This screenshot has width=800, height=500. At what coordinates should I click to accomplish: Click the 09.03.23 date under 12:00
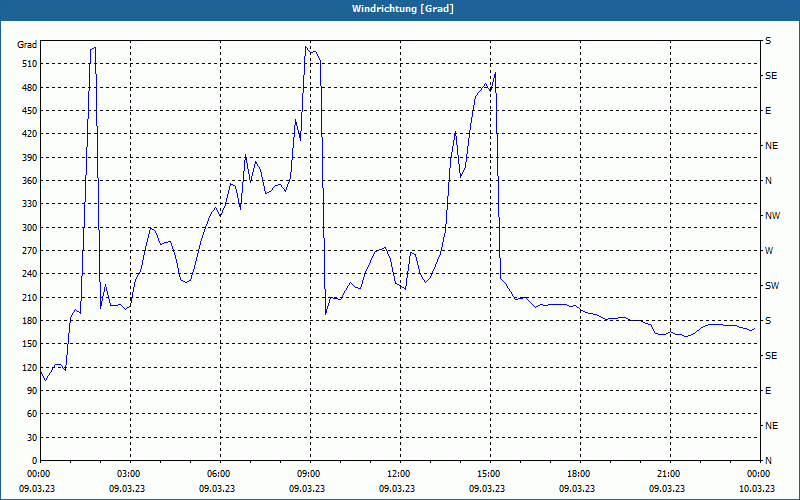click(x=397, y=488)
